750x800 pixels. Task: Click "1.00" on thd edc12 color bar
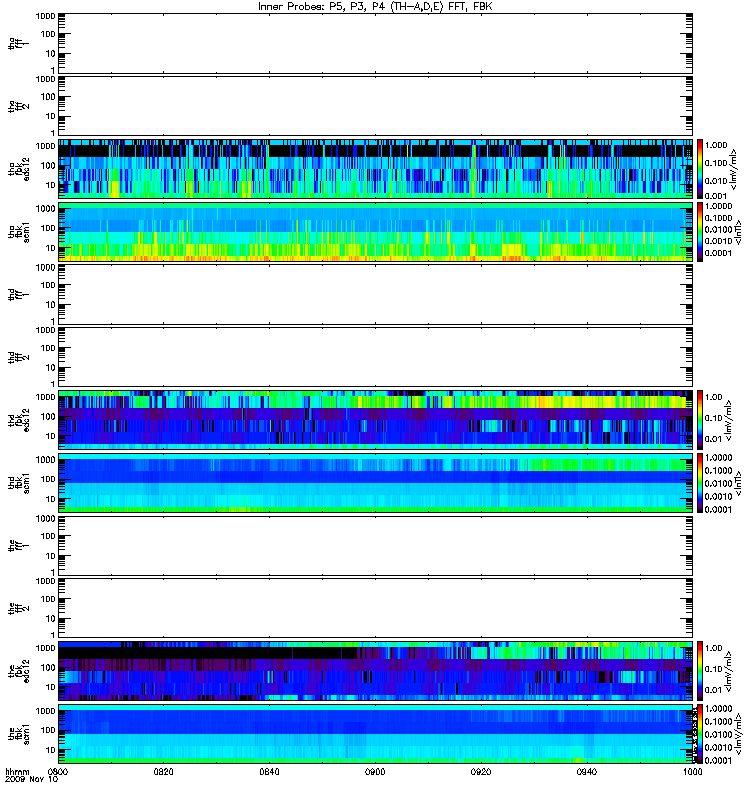[x=714, y=397]
